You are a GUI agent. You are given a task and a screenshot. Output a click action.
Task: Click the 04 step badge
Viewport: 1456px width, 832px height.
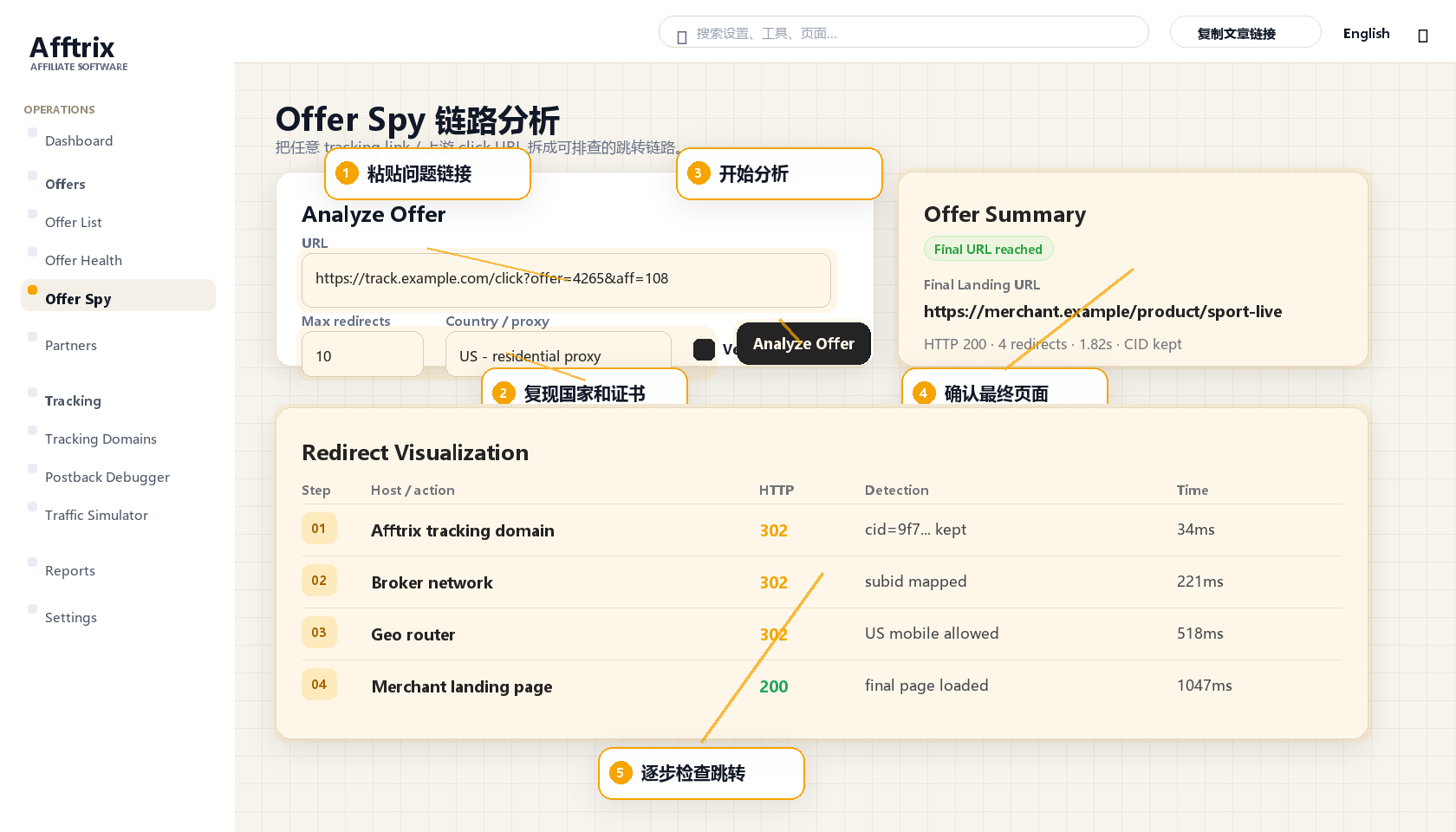point(319,685)
